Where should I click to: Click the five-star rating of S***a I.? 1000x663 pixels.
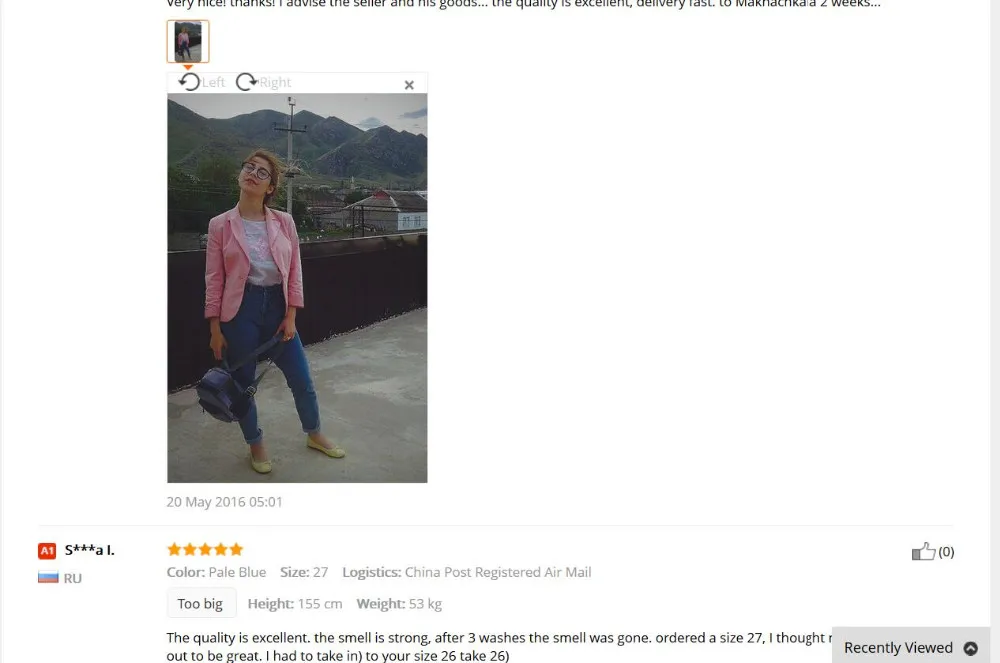205,549
